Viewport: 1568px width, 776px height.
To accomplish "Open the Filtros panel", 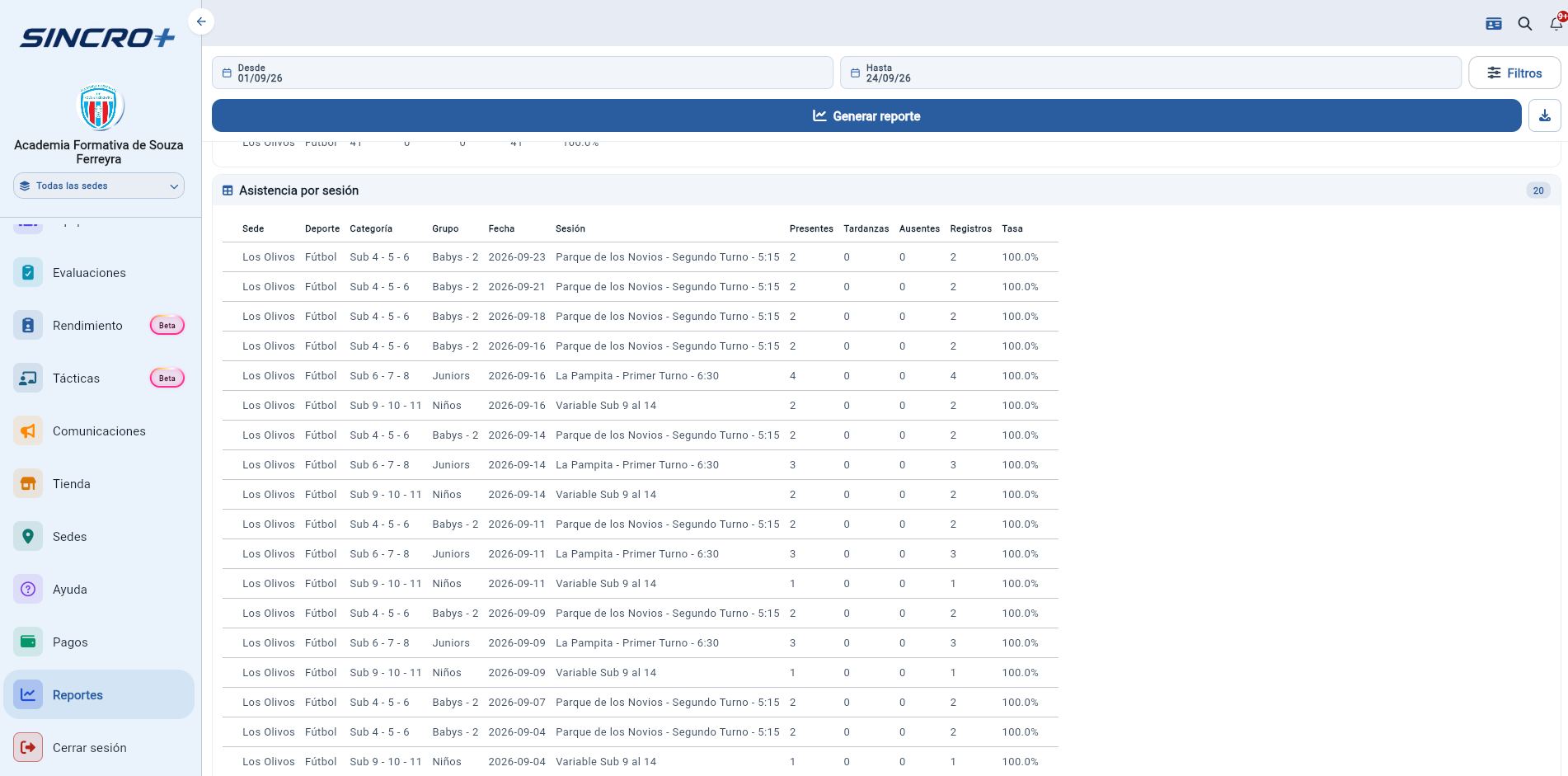I will coord(1514,73).
